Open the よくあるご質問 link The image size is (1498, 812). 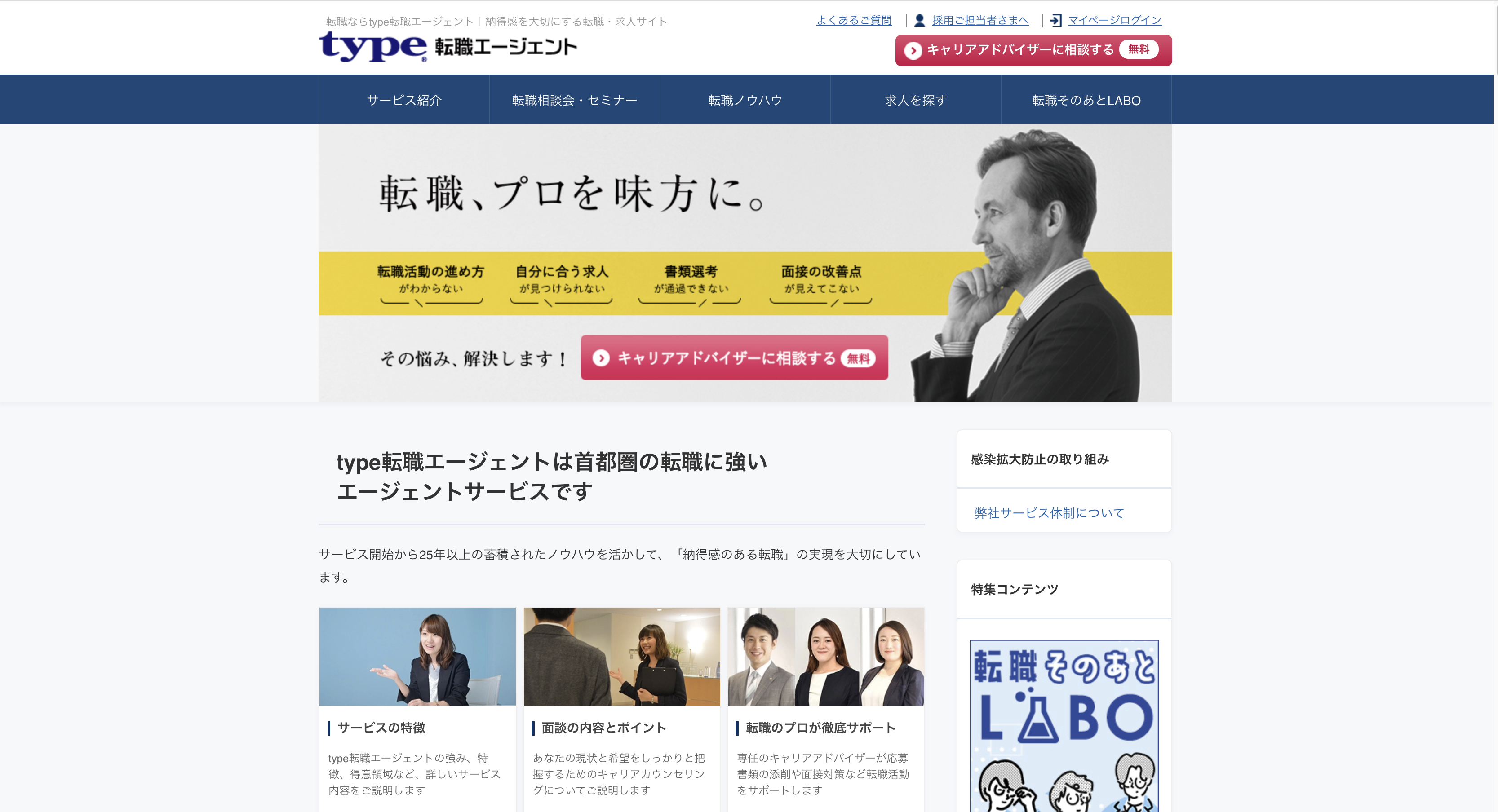pyautogui.click(x=854, y=20)
